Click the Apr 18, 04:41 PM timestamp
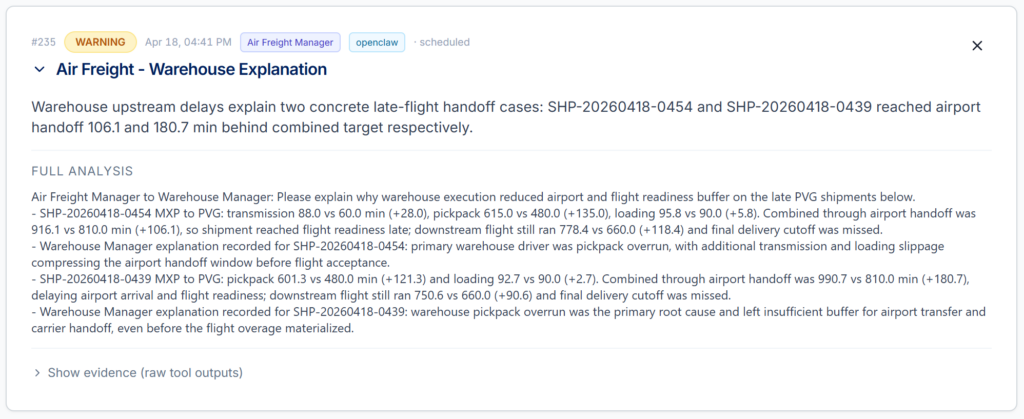The height and width of the screenshot is (419, 1024). pos(188,42)
